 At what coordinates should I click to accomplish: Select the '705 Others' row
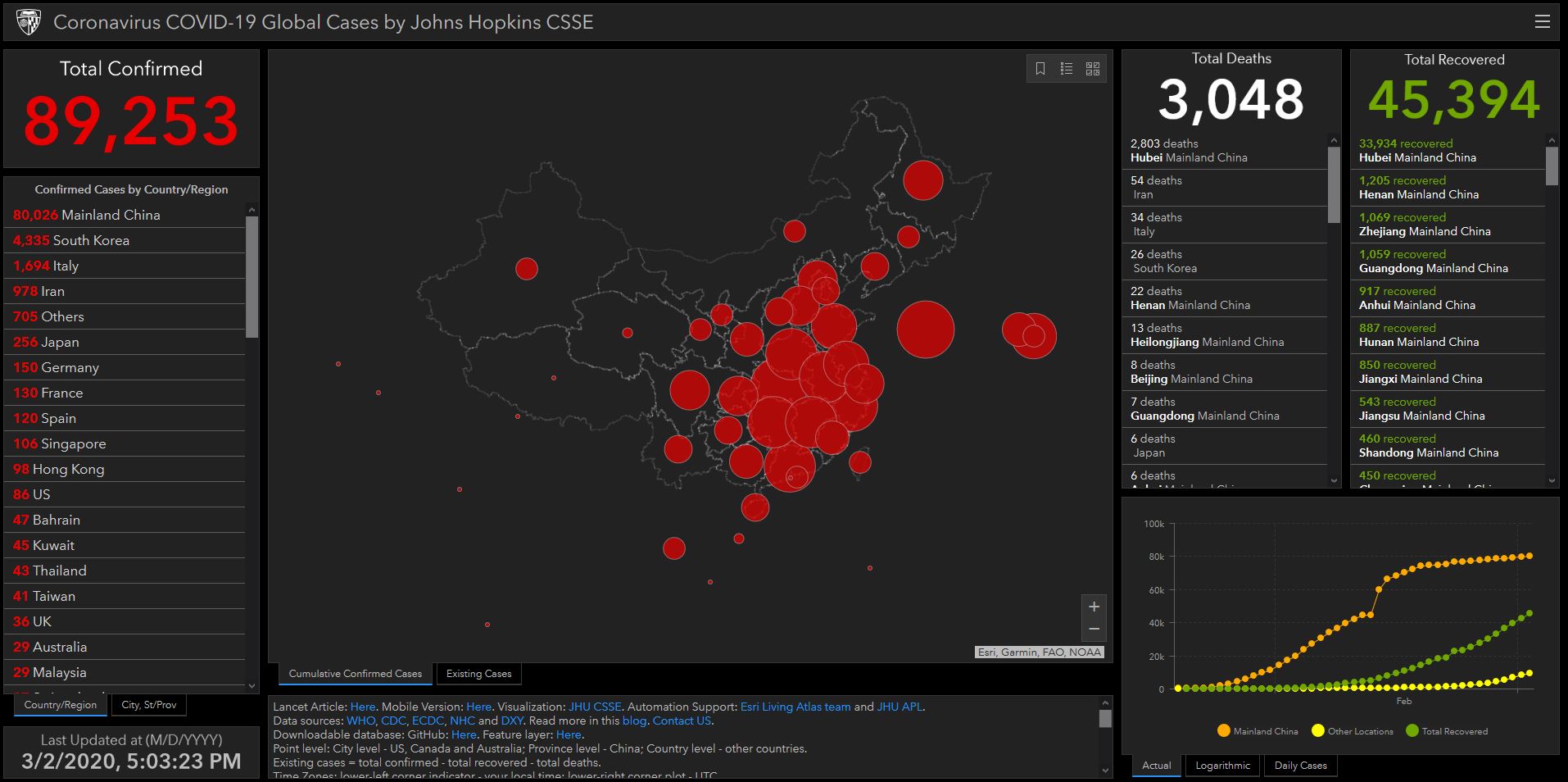(125, 316)
